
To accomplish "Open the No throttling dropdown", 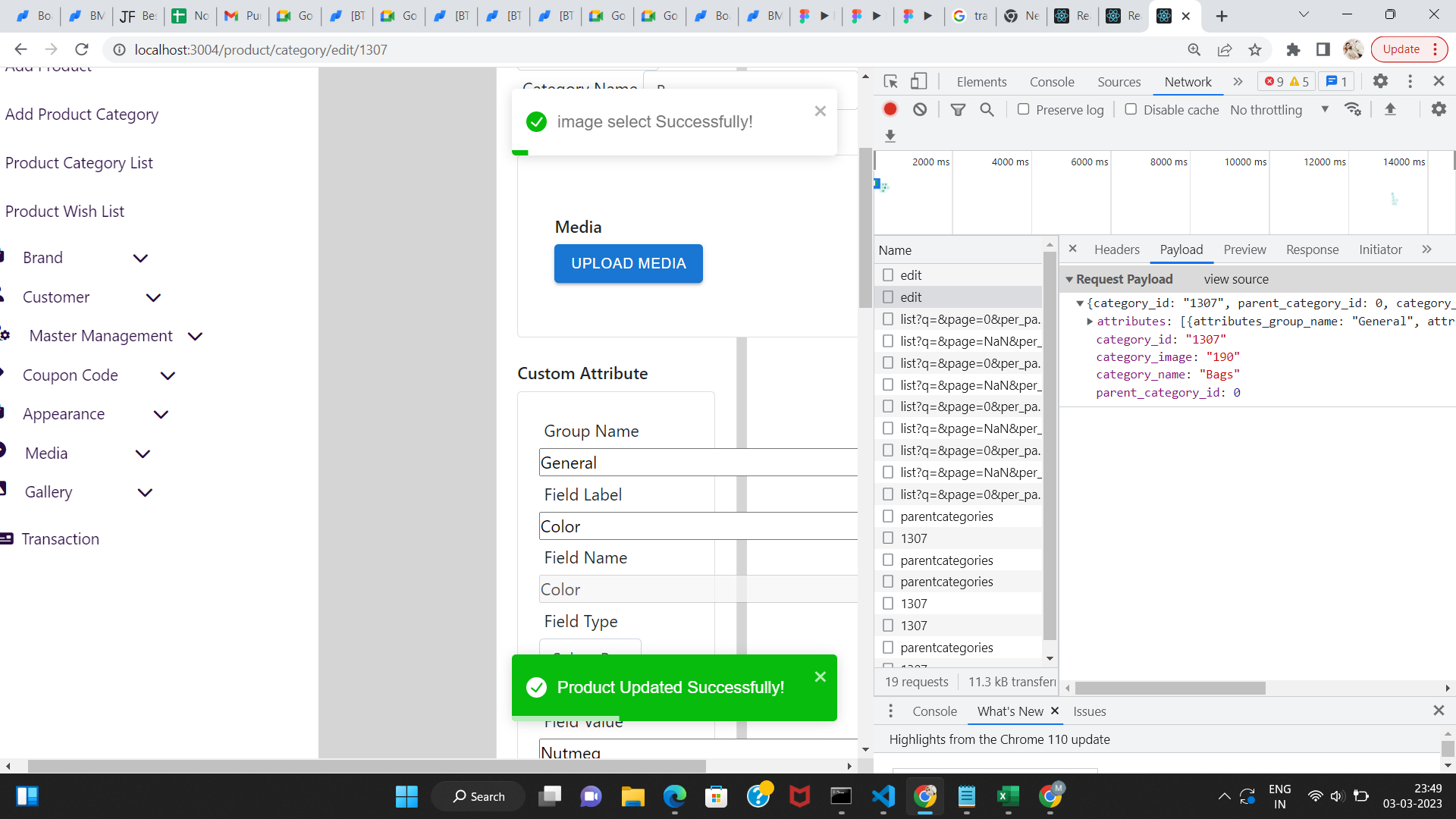I will pos(1279,109).
